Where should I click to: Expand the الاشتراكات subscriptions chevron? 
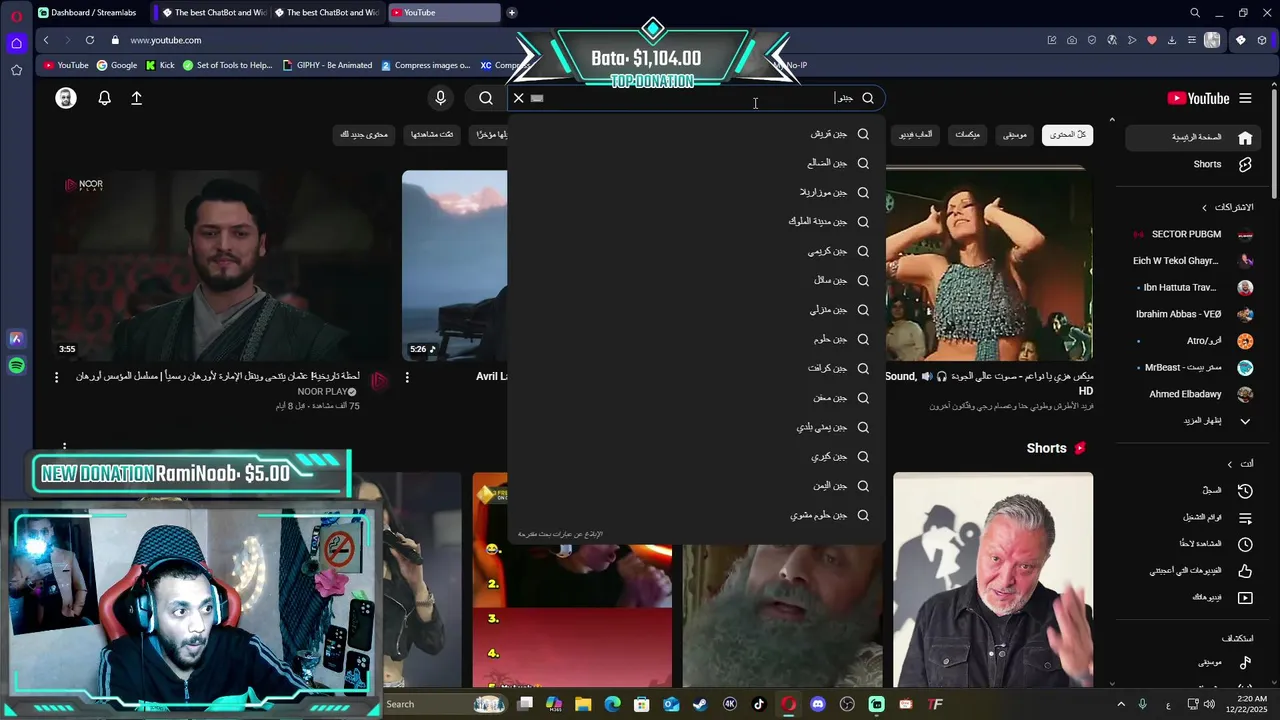[1205, 207]
